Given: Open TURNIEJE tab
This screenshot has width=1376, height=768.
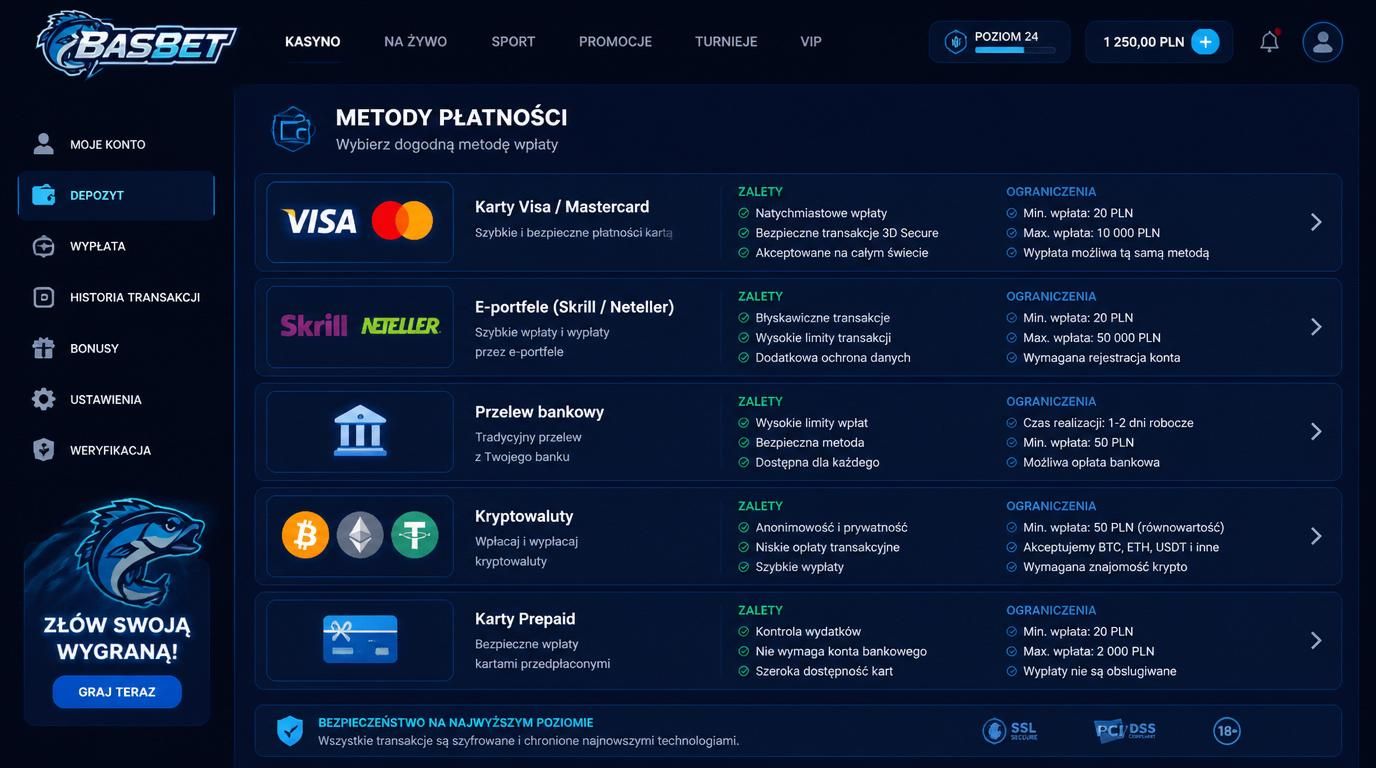Looking at the screenshot, I should (726, 42).
